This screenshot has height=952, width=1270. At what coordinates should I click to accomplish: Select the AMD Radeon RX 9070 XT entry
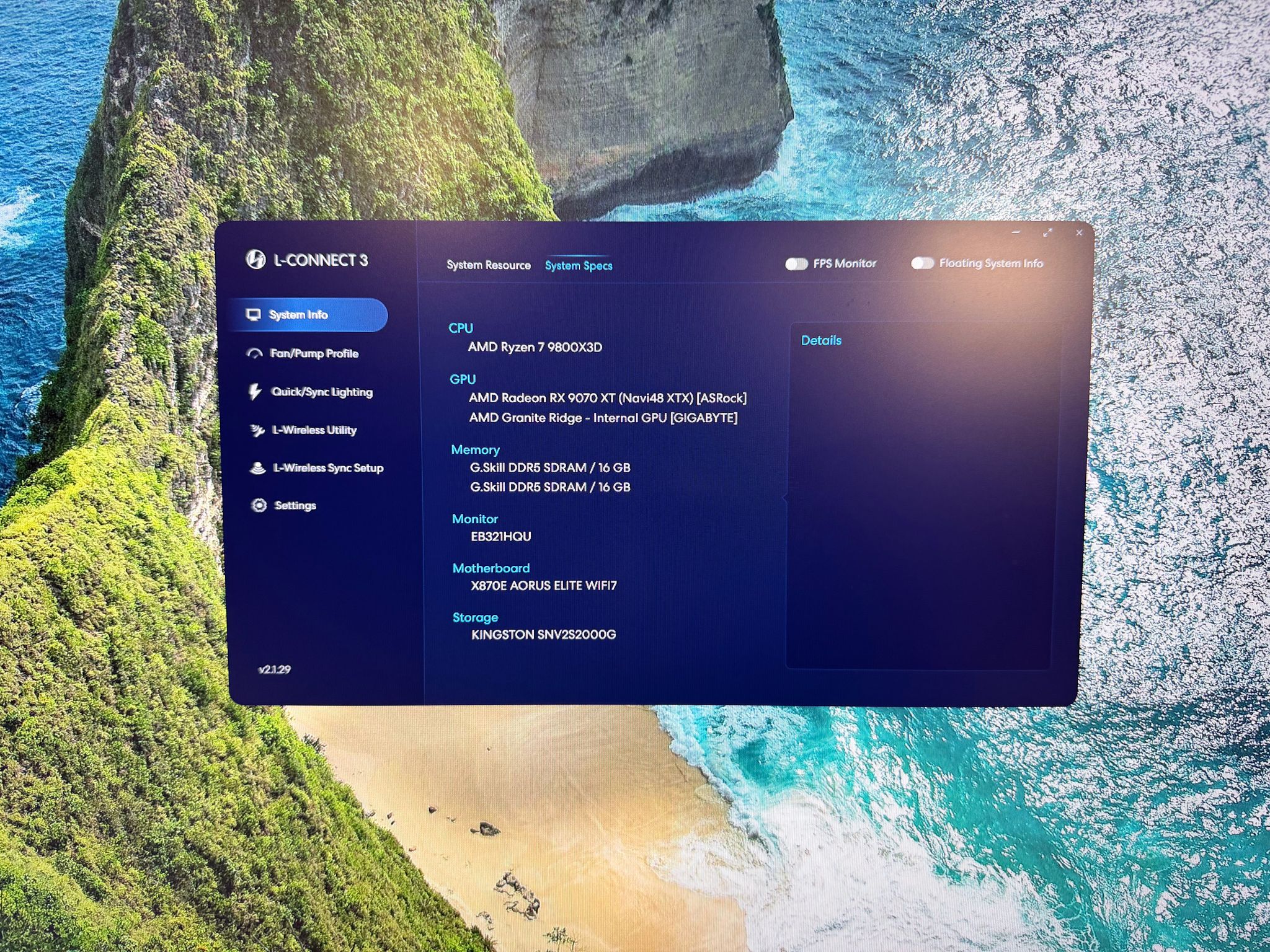coord(608,398)
